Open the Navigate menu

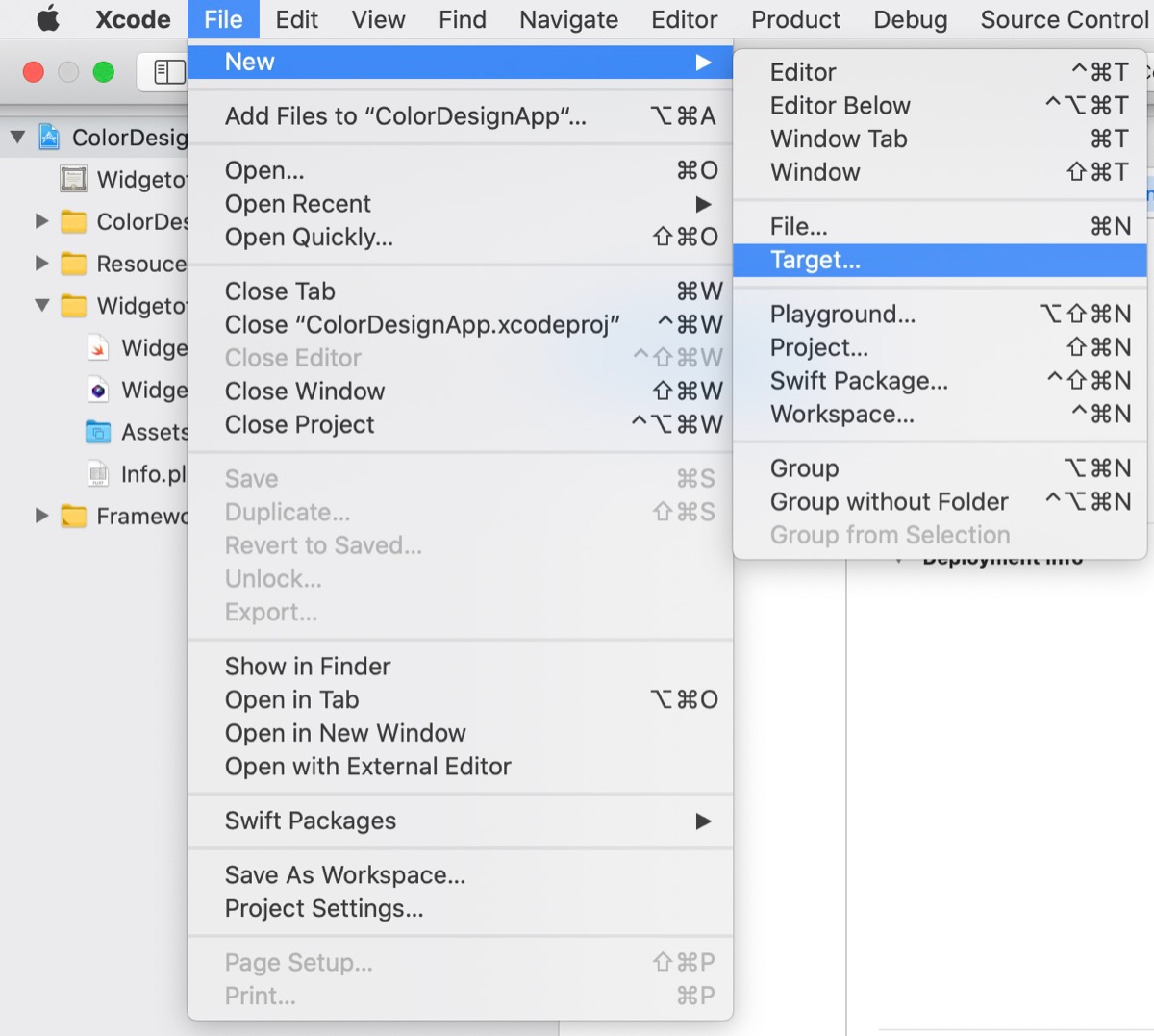[568, 19]
